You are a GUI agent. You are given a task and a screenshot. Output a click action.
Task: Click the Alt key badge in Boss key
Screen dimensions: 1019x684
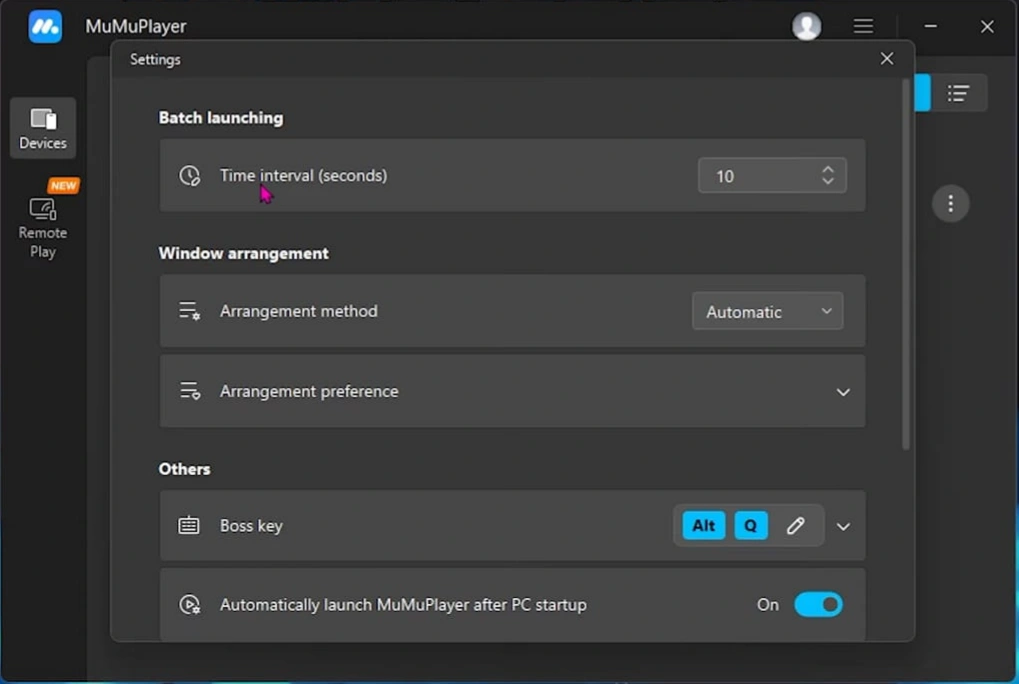coord(702,525)
